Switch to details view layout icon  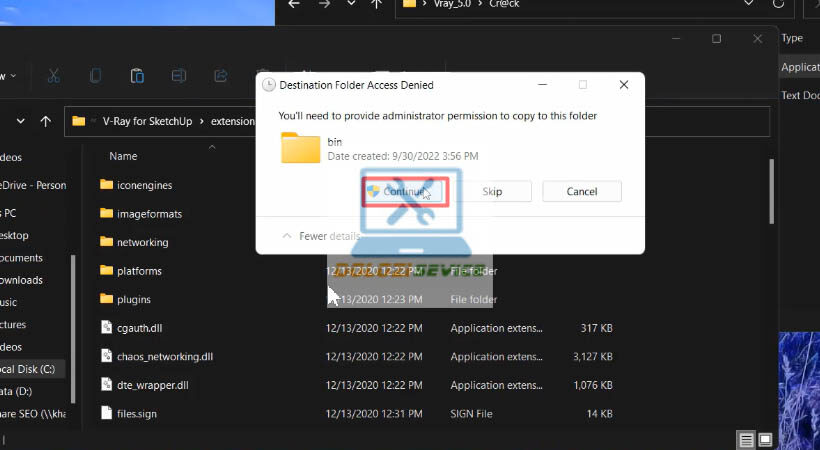pyautogui.click(x=746, y=440)
